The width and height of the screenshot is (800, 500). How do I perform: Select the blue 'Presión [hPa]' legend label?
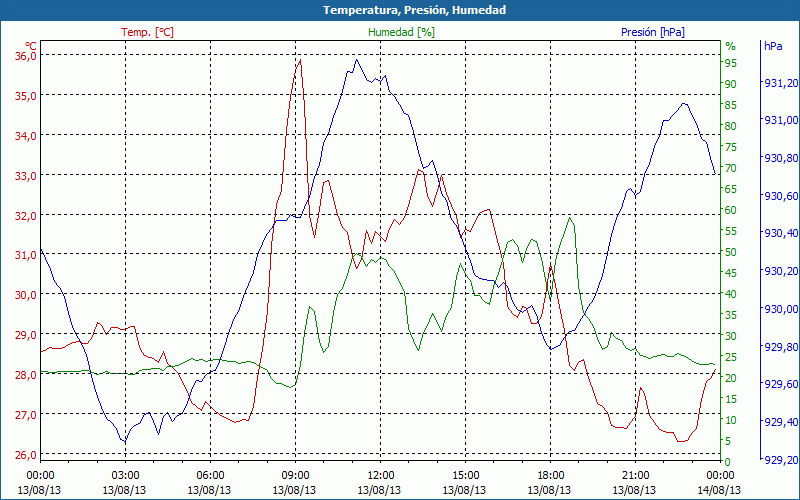pos(653,32)
